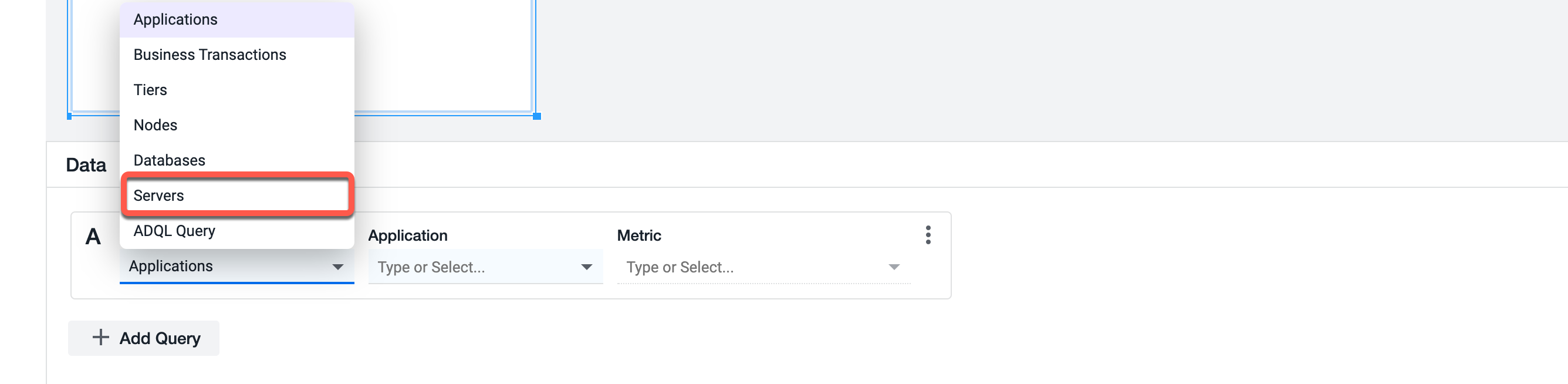Expand the Metric Type or Select dropdown
The width and height of the screenshot is (1568, 384).
click(x=763, y=267)
